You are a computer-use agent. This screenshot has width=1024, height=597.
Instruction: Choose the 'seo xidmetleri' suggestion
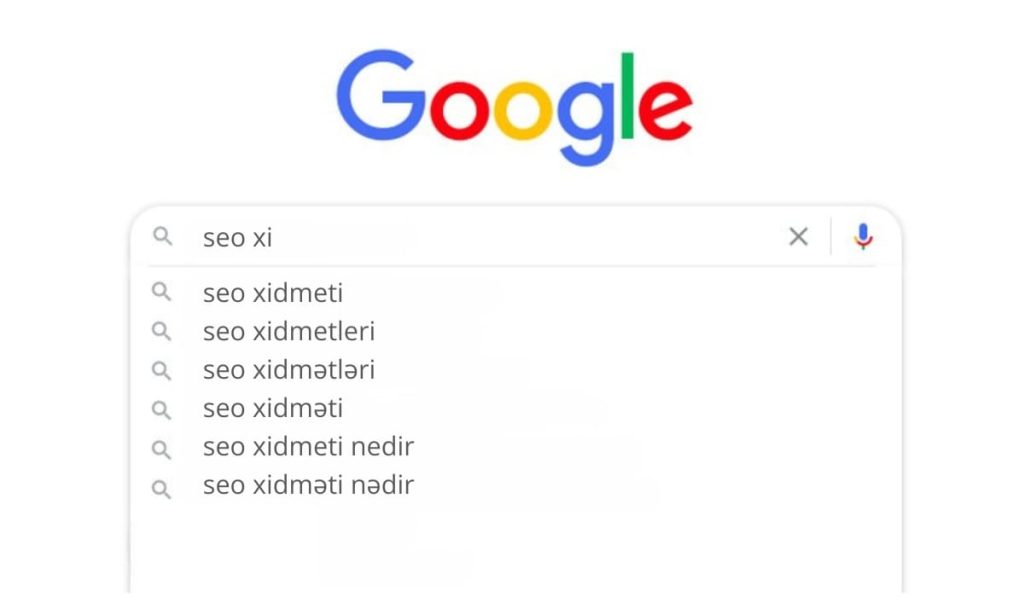pos(289,331)
